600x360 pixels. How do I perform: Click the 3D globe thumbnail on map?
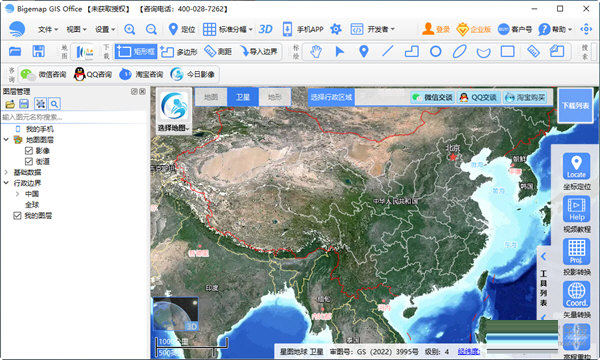point(176,314)
